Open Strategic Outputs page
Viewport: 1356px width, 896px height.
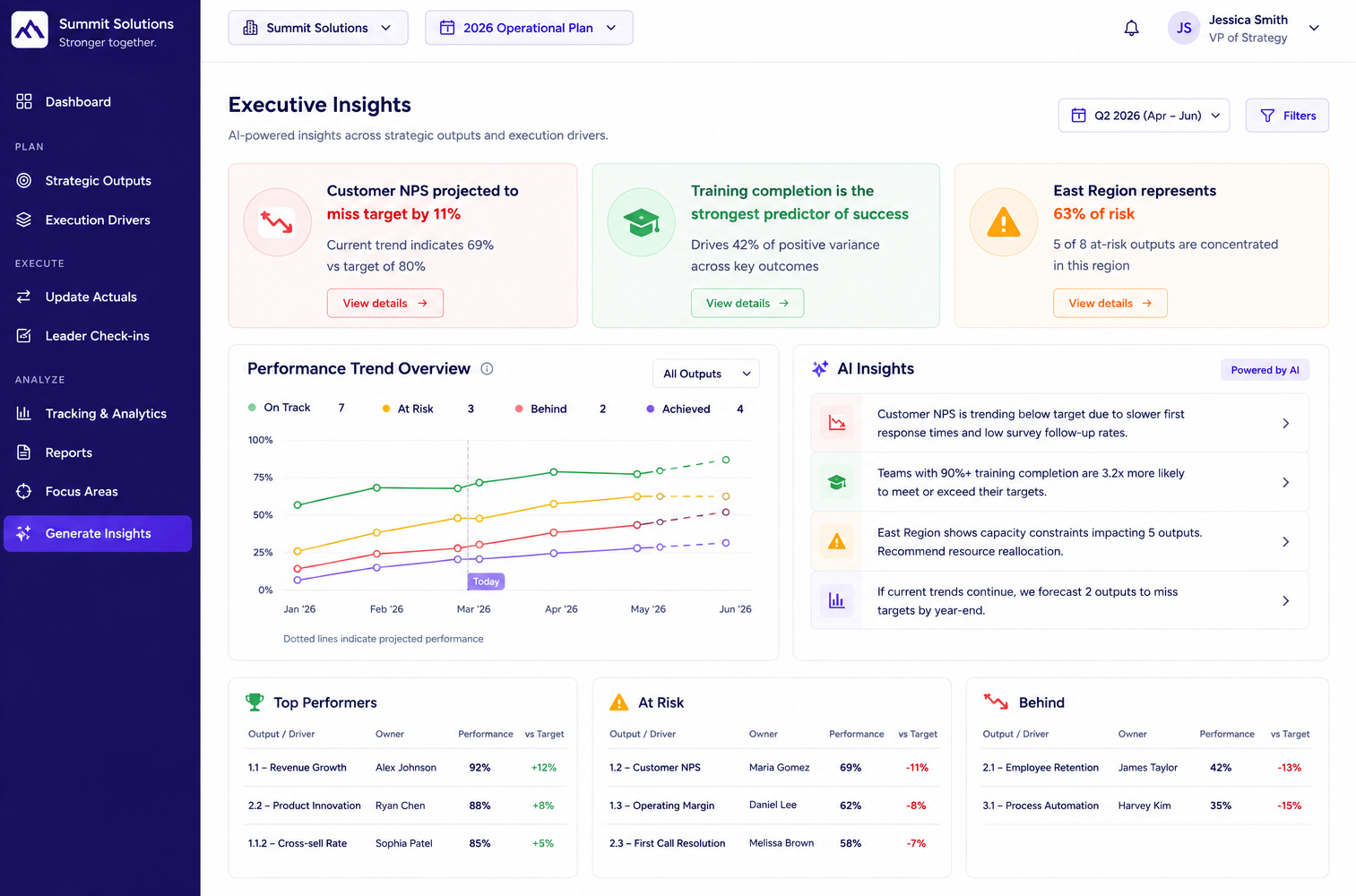click(98, 180)
